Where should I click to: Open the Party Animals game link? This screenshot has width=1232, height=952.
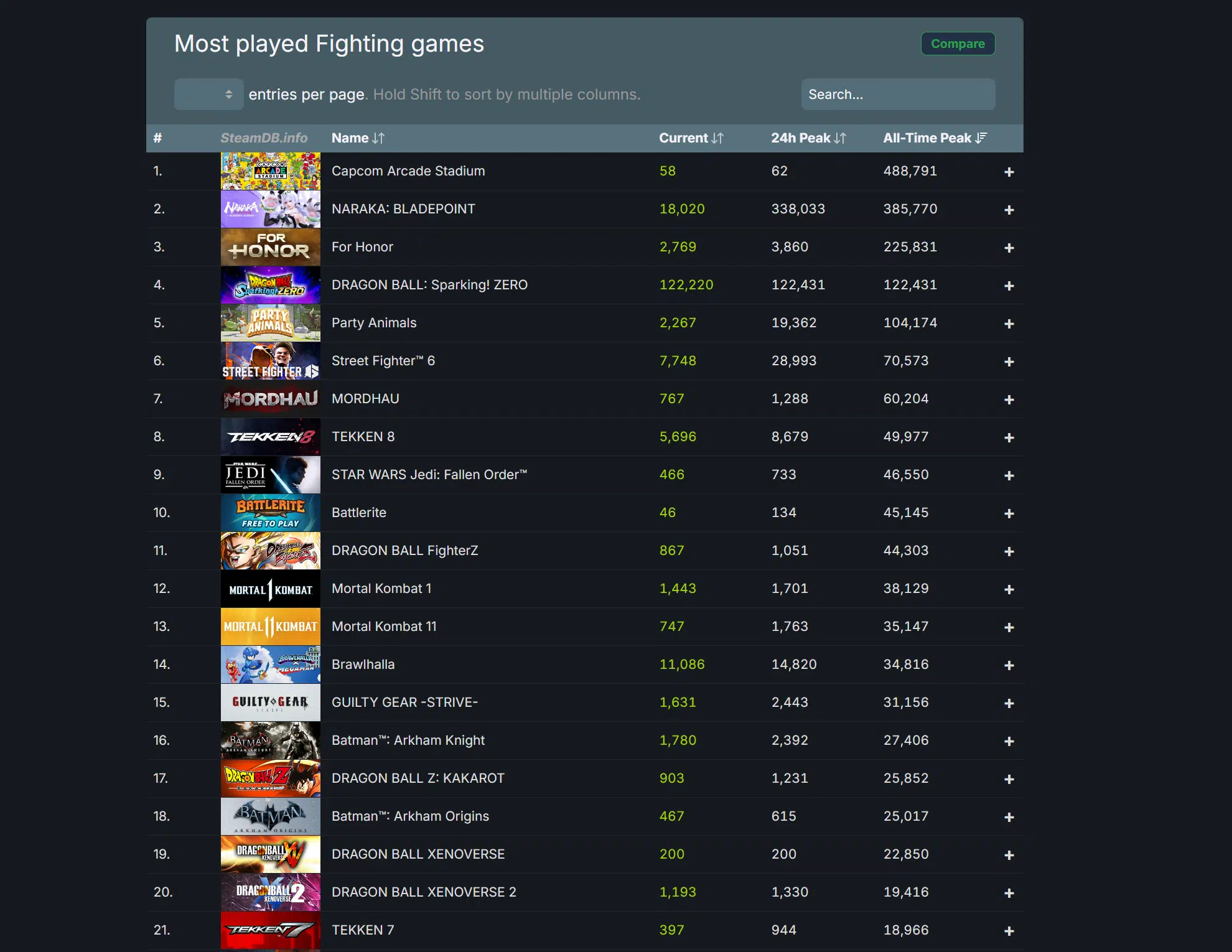pyautogui.click(x=374, y=323)
